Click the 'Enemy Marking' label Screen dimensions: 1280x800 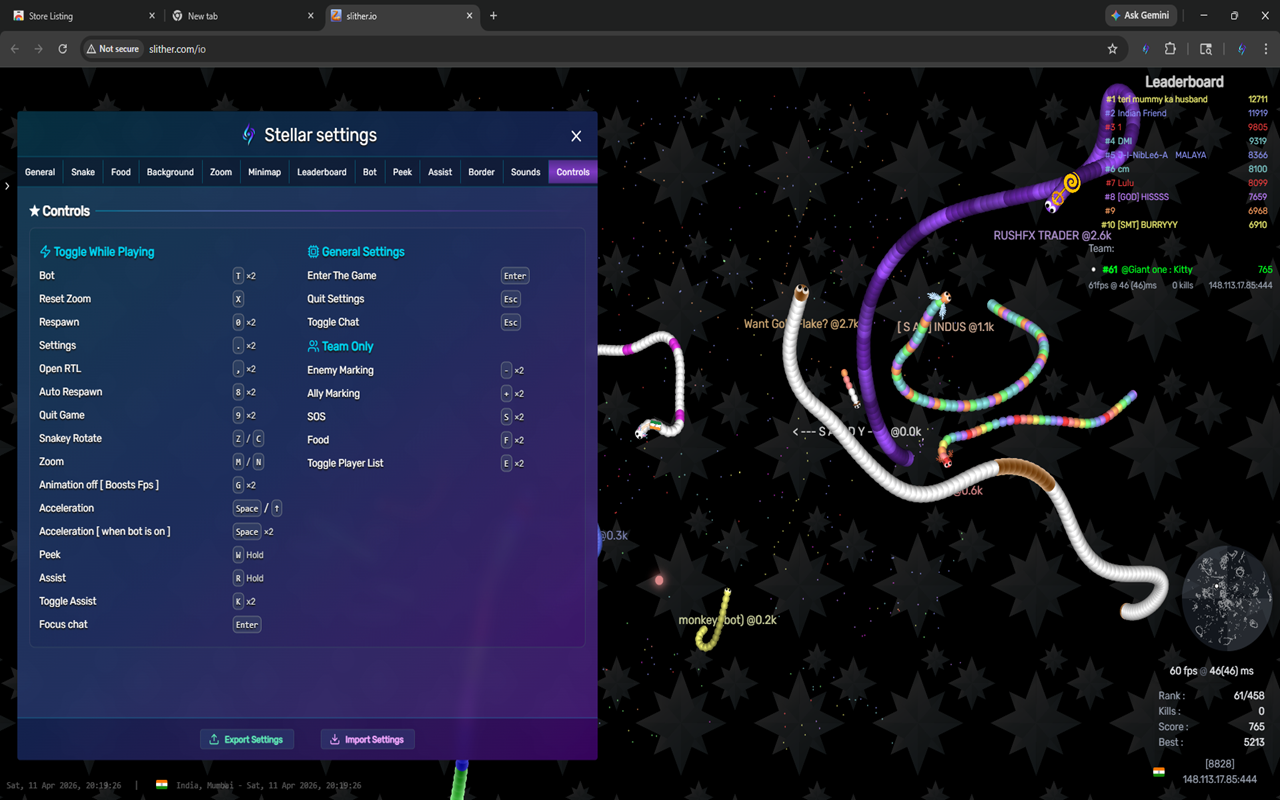pos(340,370)
